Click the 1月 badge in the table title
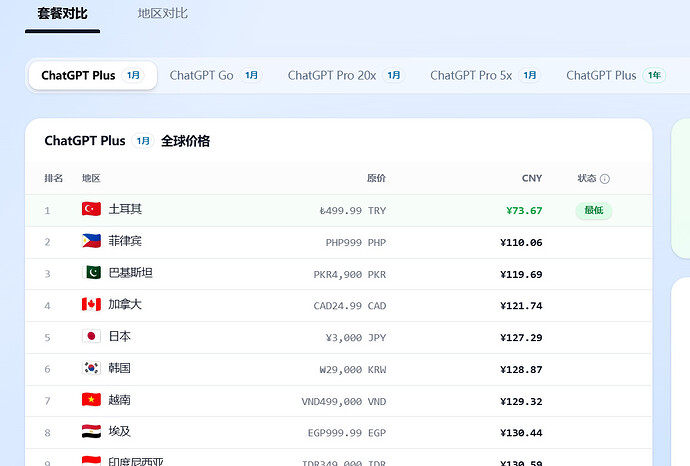The width and height of the screenshot is (690, 466). (143, 141)
